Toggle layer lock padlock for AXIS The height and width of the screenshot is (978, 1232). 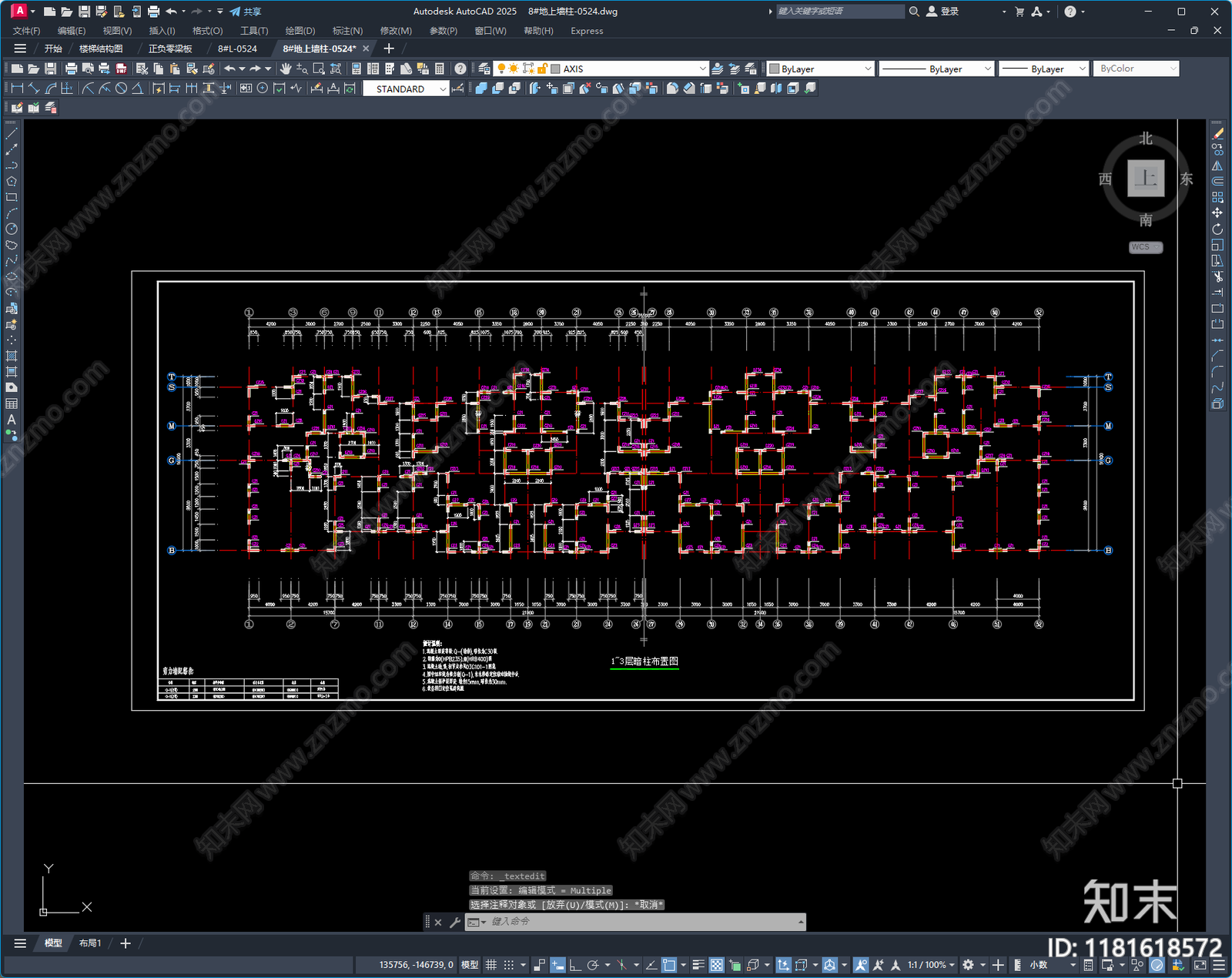click(541, 69)
